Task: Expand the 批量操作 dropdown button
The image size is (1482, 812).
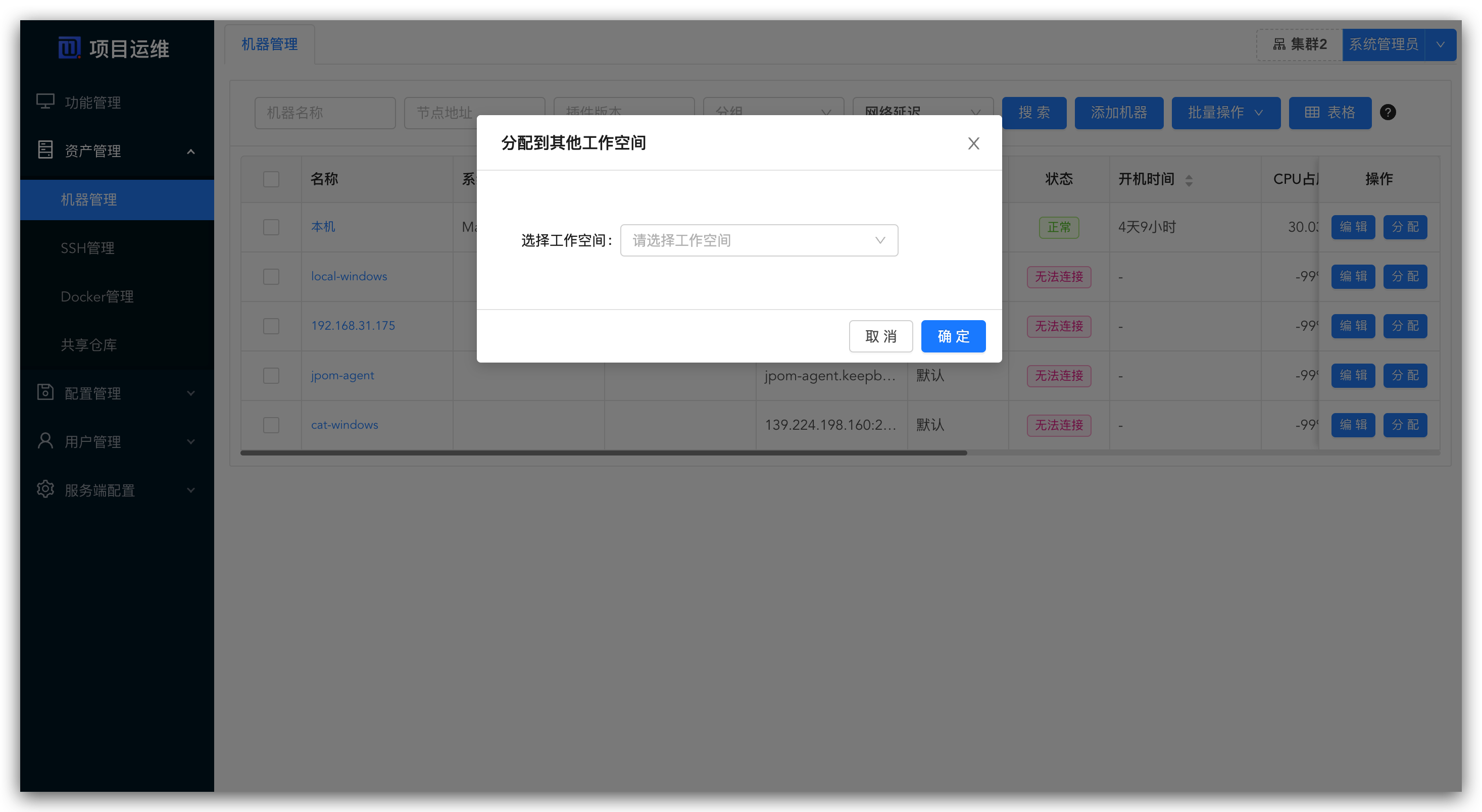Action: [1225, 113]
